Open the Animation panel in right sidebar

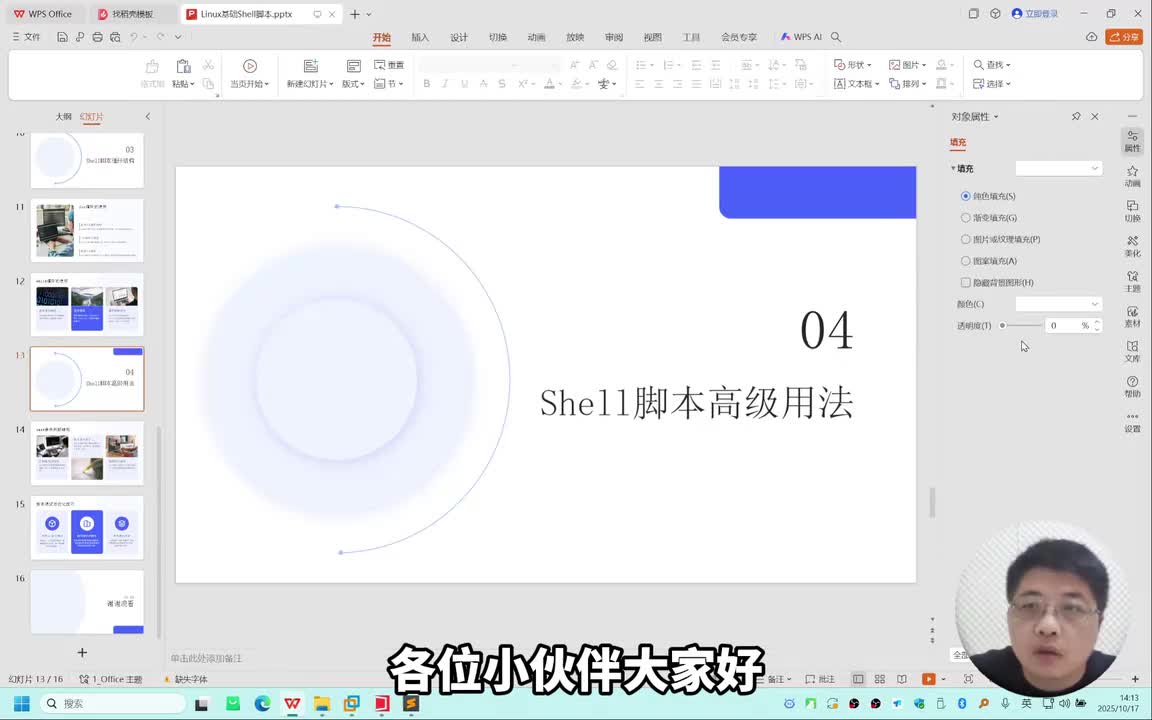point(1132,176)
